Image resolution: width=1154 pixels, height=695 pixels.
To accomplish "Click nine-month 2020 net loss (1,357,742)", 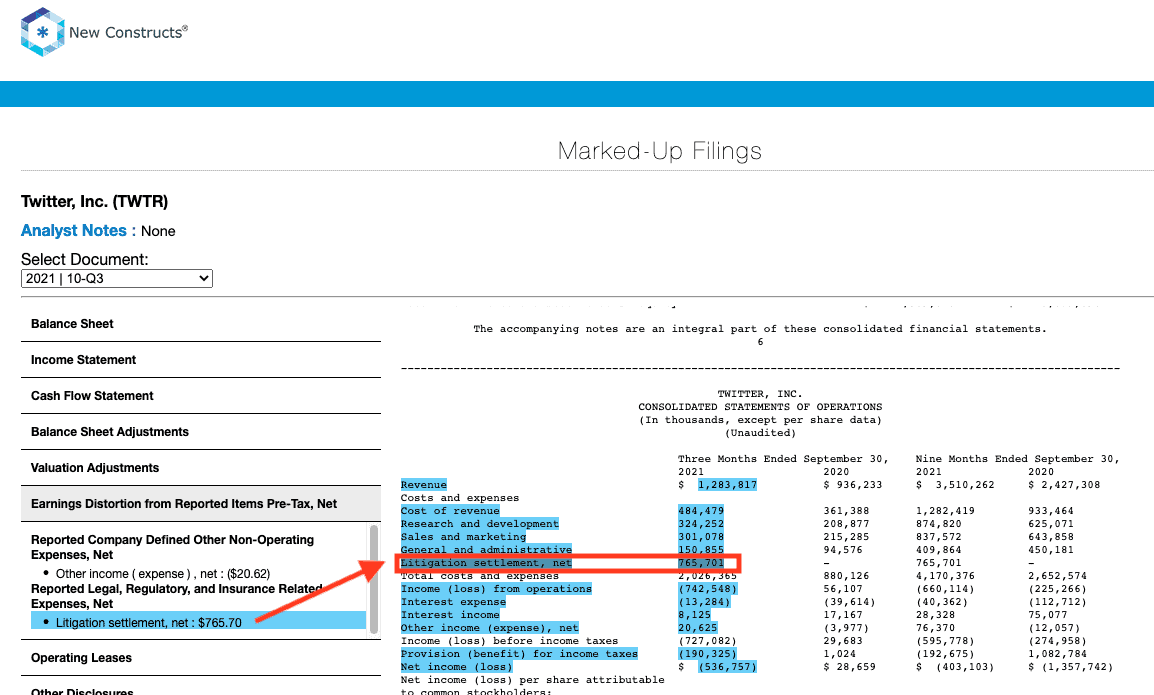I will coord(1071,666).
